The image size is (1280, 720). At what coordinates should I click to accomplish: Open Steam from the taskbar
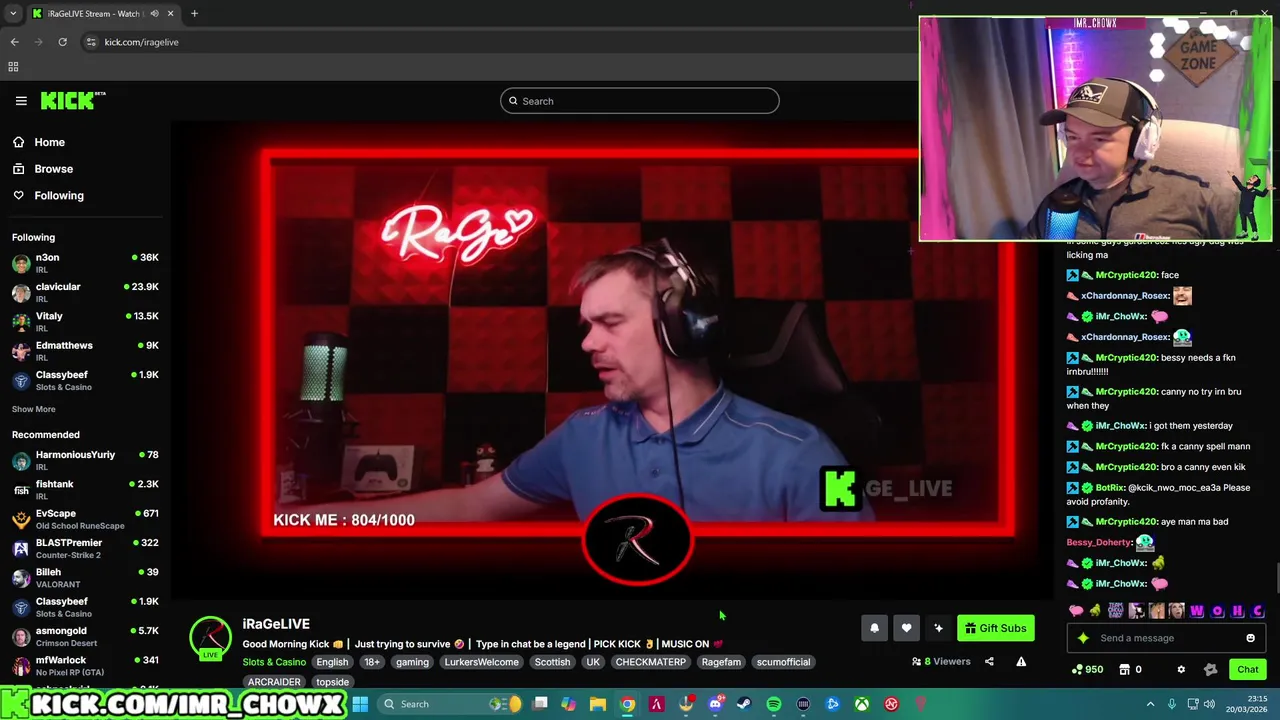pyautogui.click(x=744, y=704)
